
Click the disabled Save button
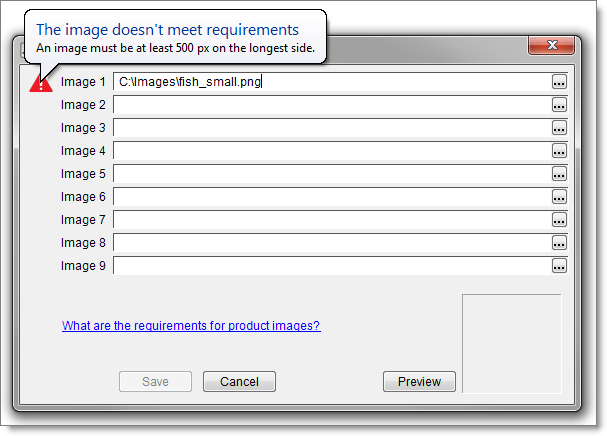[x=155, y=381]
